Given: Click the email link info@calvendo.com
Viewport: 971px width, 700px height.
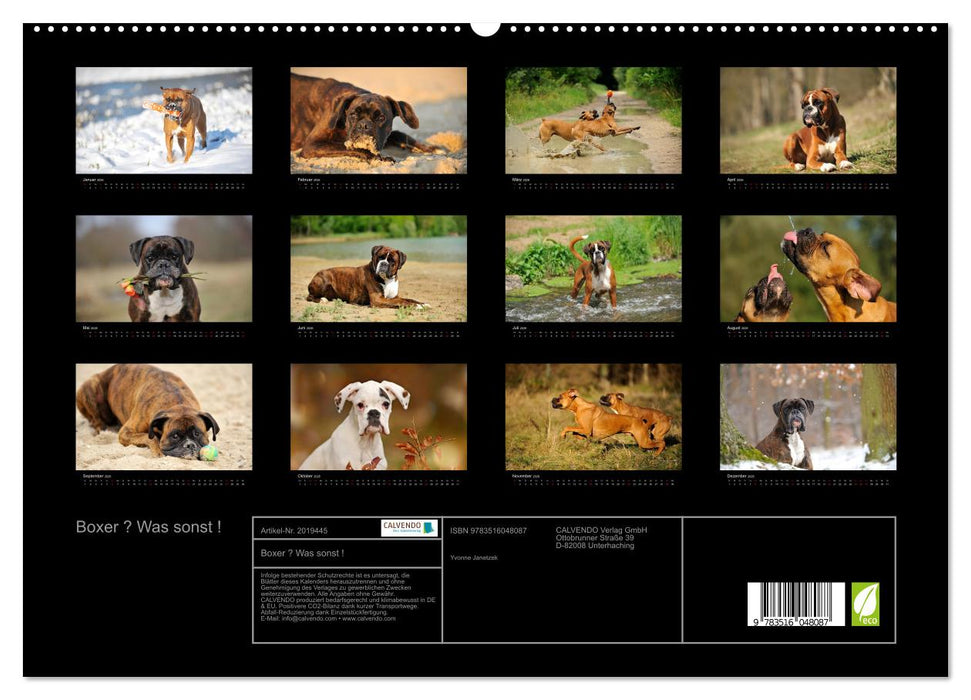Looking at the screenshot, I should pyautogui.click(x=304, y=619).
